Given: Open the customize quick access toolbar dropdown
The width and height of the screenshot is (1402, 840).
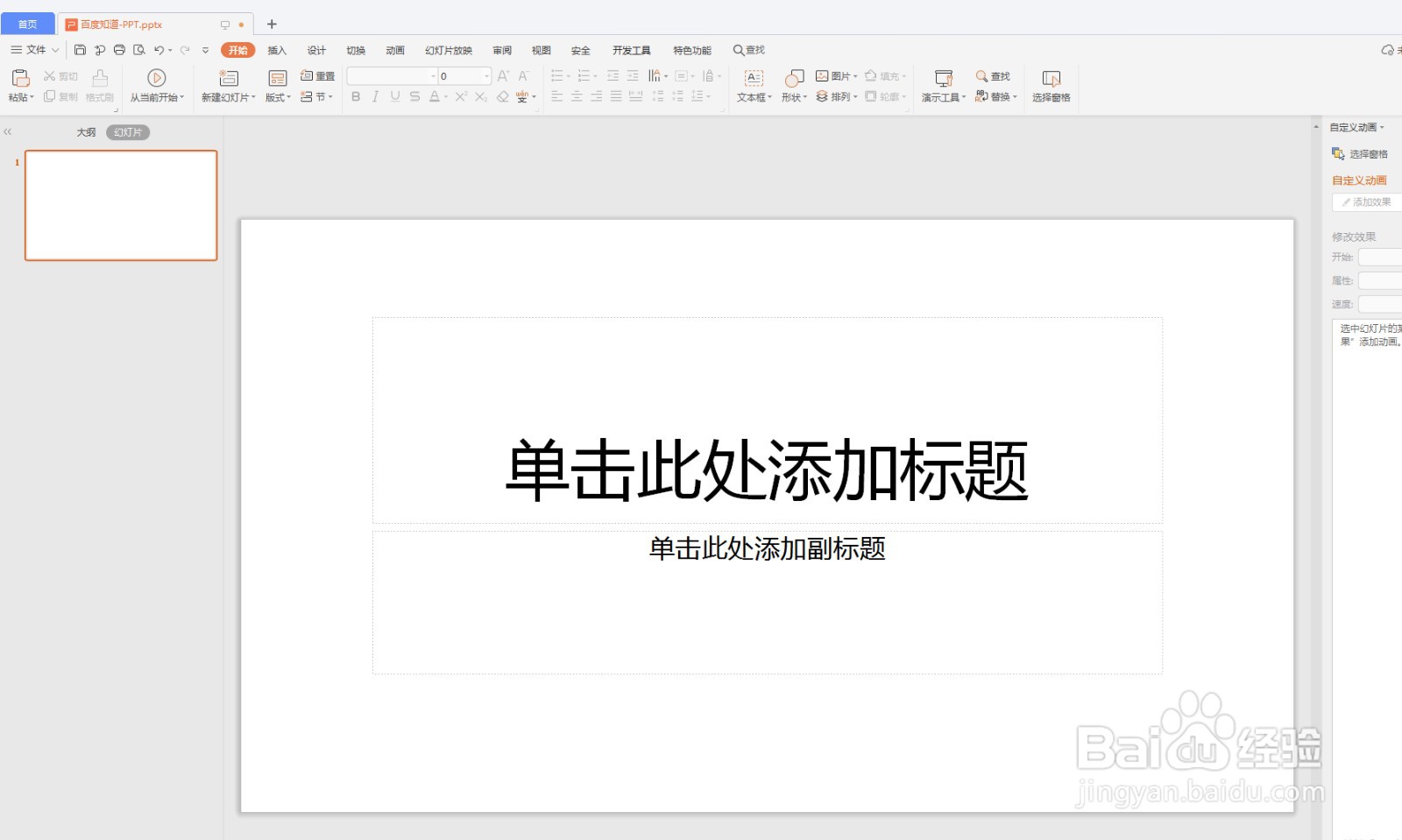Looking at the screenshot, I should point(206,50).
